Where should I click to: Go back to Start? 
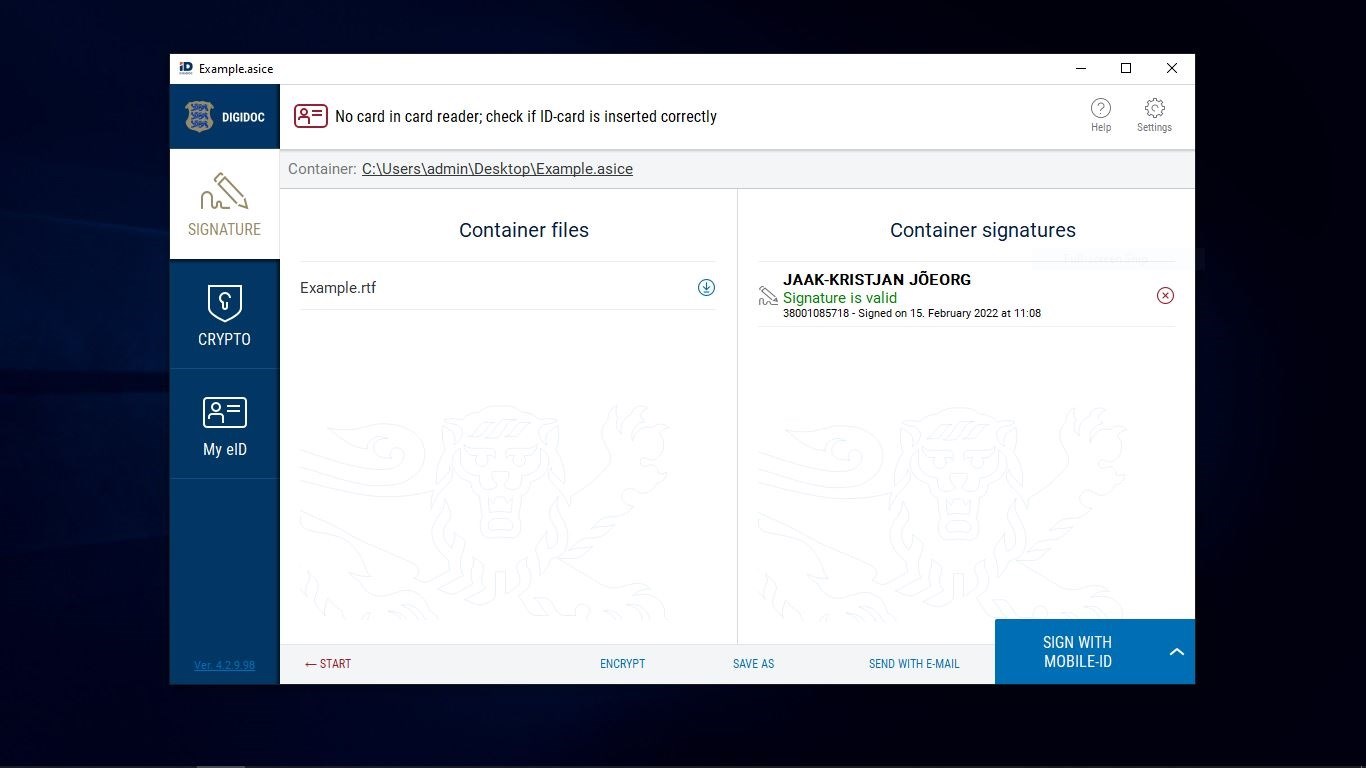pyautogui.click(x=328, y=664)
